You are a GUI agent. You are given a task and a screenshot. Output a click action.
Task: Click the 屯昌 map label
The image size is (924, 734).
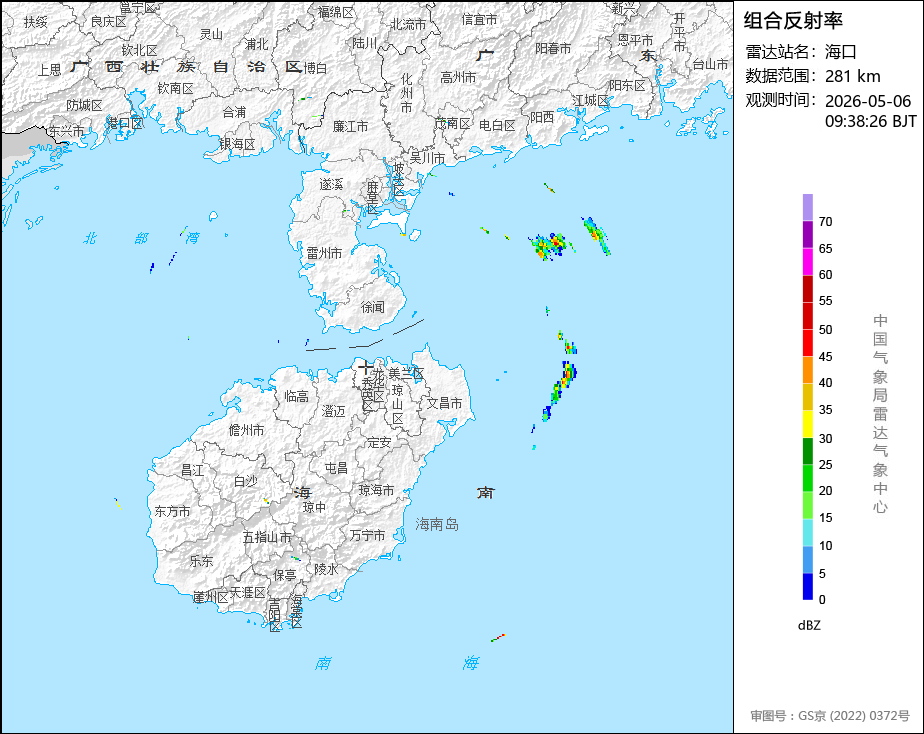[336, 468]
